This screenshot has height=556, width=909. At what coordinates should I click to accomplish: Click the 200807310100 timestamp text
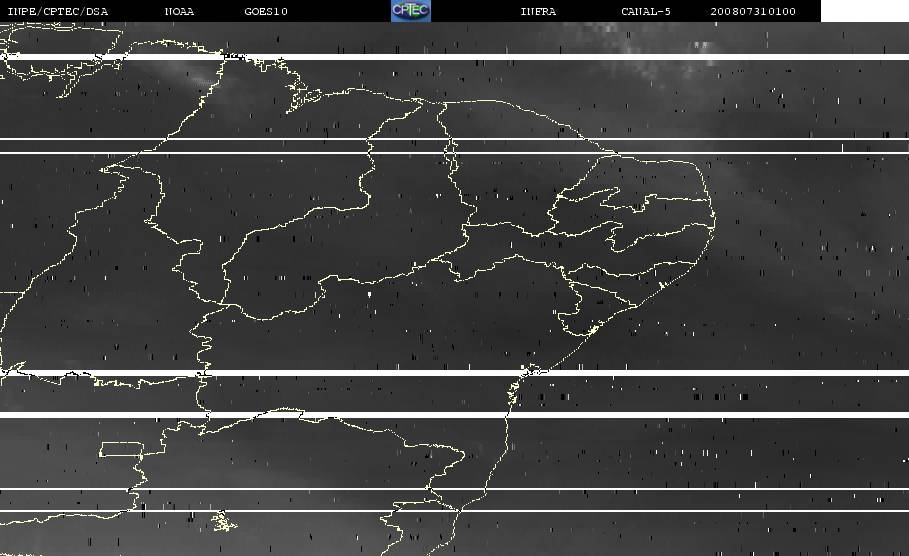tap(753, 11)
